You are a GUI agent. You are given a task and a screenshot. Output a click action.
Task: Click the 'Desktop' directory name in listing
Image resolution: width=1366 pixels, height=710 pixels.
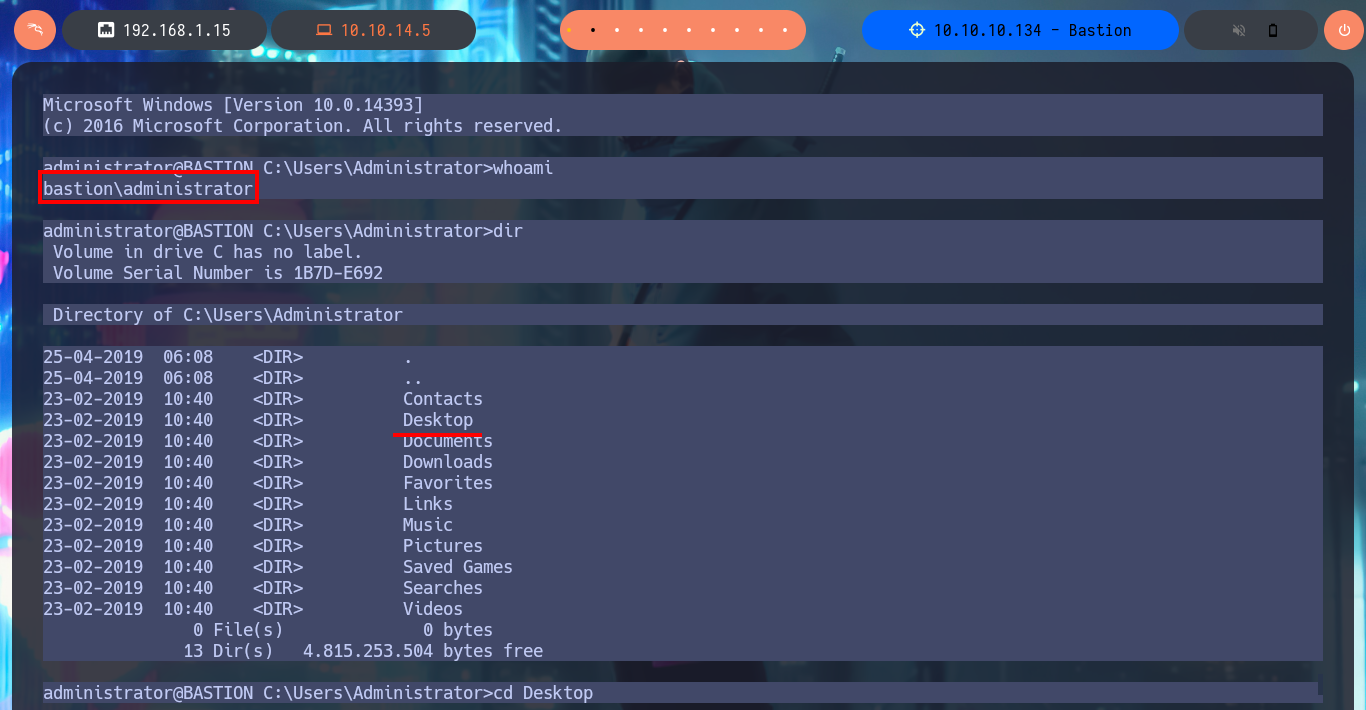(438, 420)
